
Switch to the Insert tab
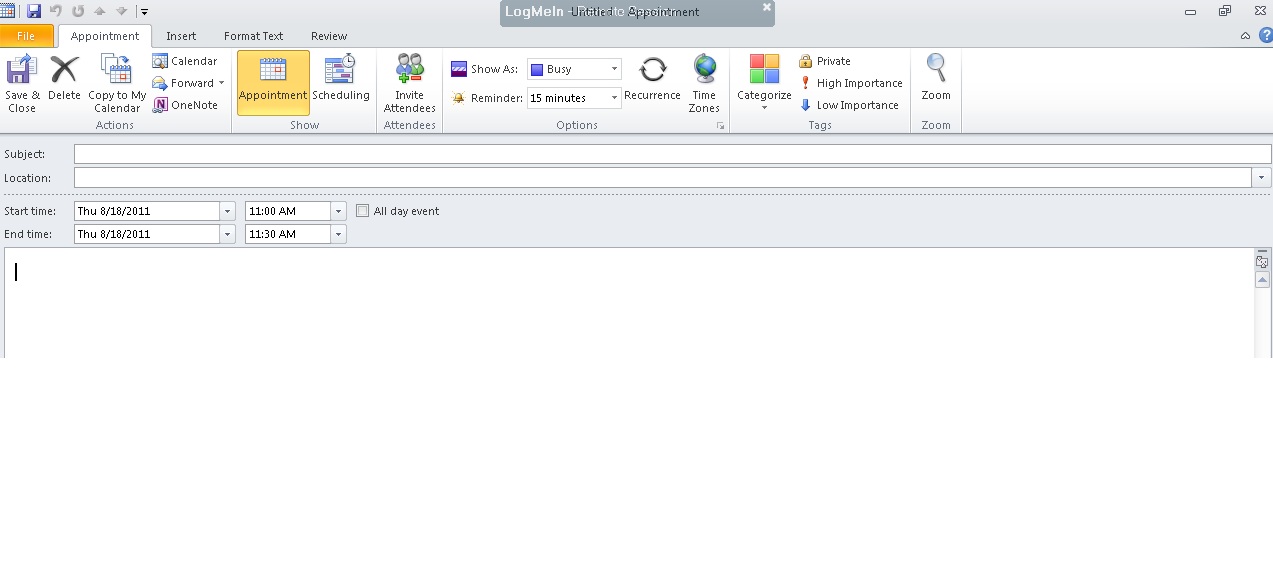tap(181, 36)
